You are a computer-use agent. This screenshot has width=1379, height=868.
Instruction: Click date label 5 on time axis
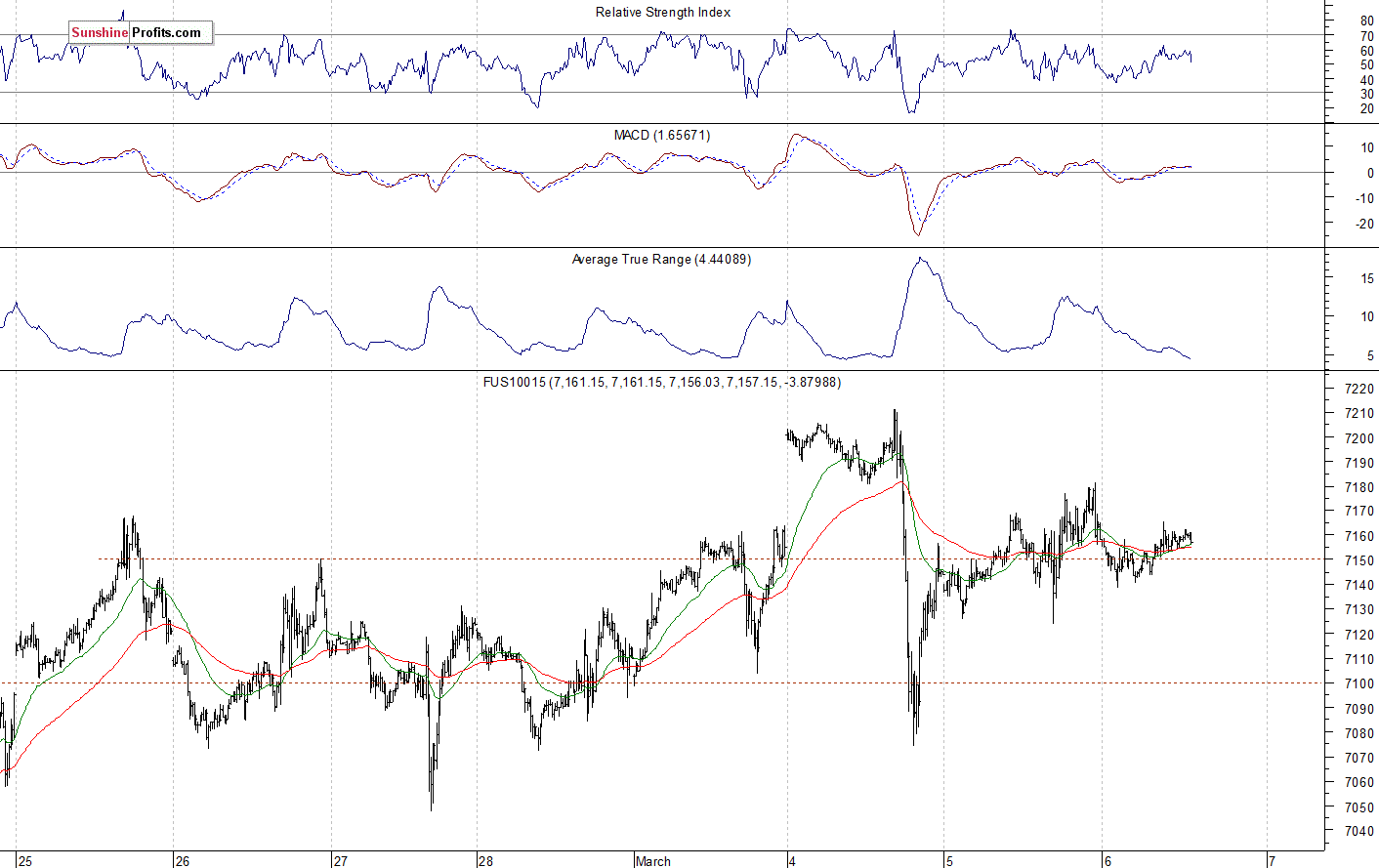pyautogui.click(x=949, y=861)
